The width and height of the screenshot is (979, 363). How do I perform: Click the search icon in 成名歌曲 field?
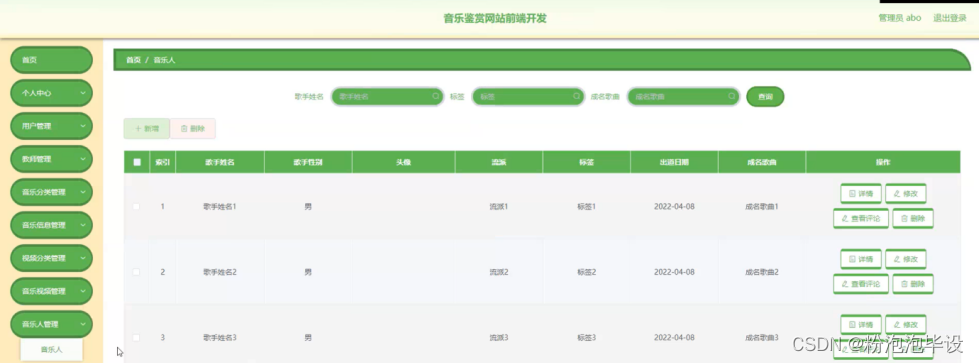tap(731, 96)
